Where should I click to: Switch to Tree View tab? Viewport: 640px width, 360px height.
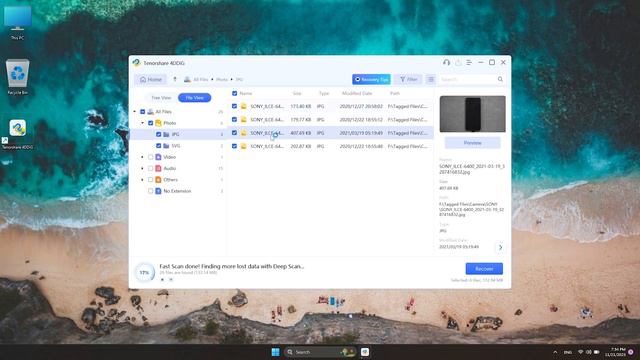click(161, 98)
